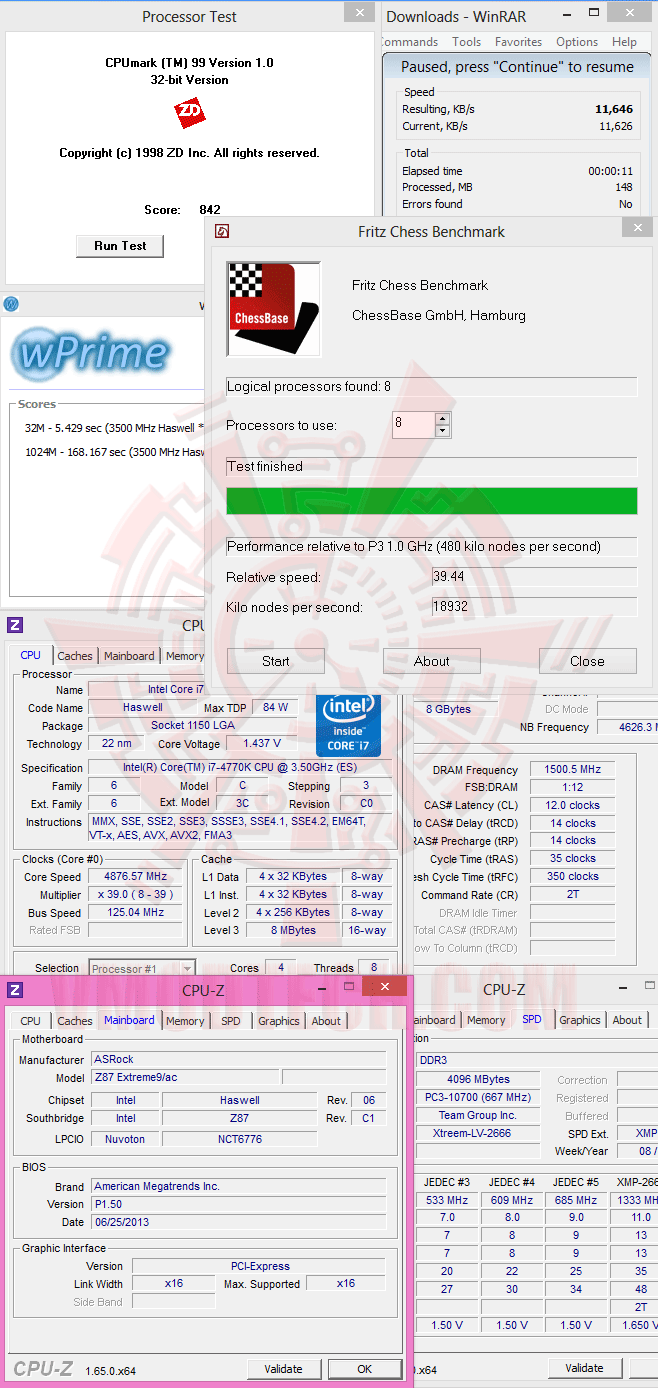Image resolution: width=658 pixels, height=1388 pixels.
Task: Click the Xtreem-LV-2666 part number field
Action: click(478, 1133)
